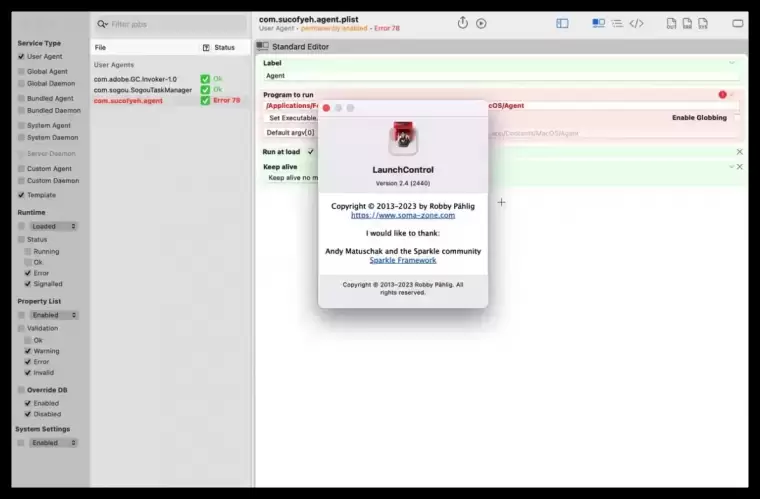Image resolution: width=760 pixels, height=499 pixels.
Task: Toggle the Run at load checkbox
Action: [x=311, y=152]
